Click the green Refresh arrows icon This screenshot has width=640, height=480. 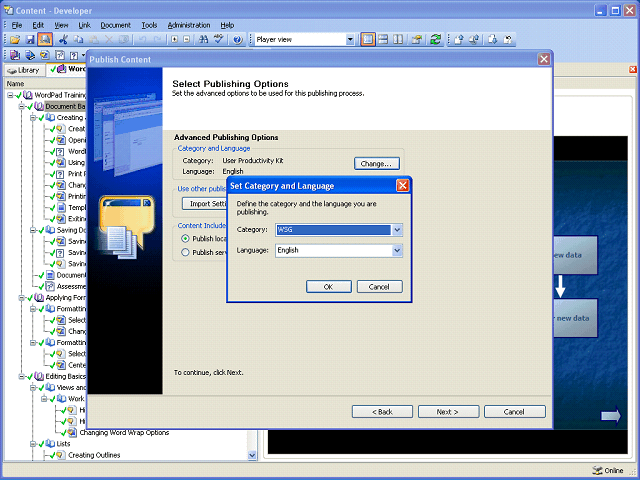(x=436, y=39)
